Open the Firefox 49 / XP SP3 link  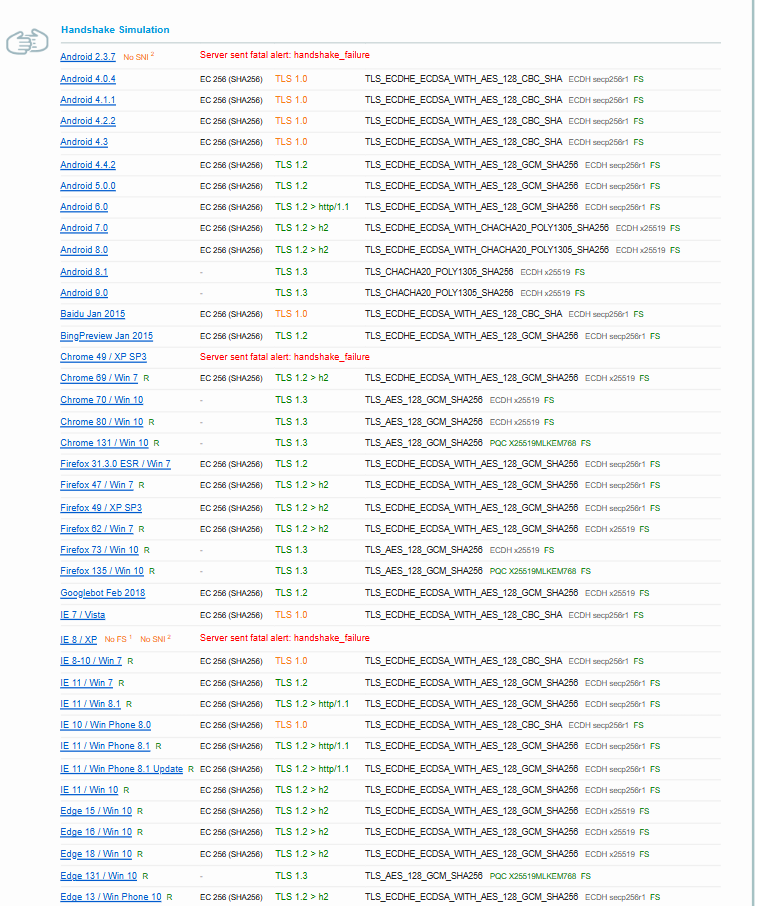coord(101,508)
